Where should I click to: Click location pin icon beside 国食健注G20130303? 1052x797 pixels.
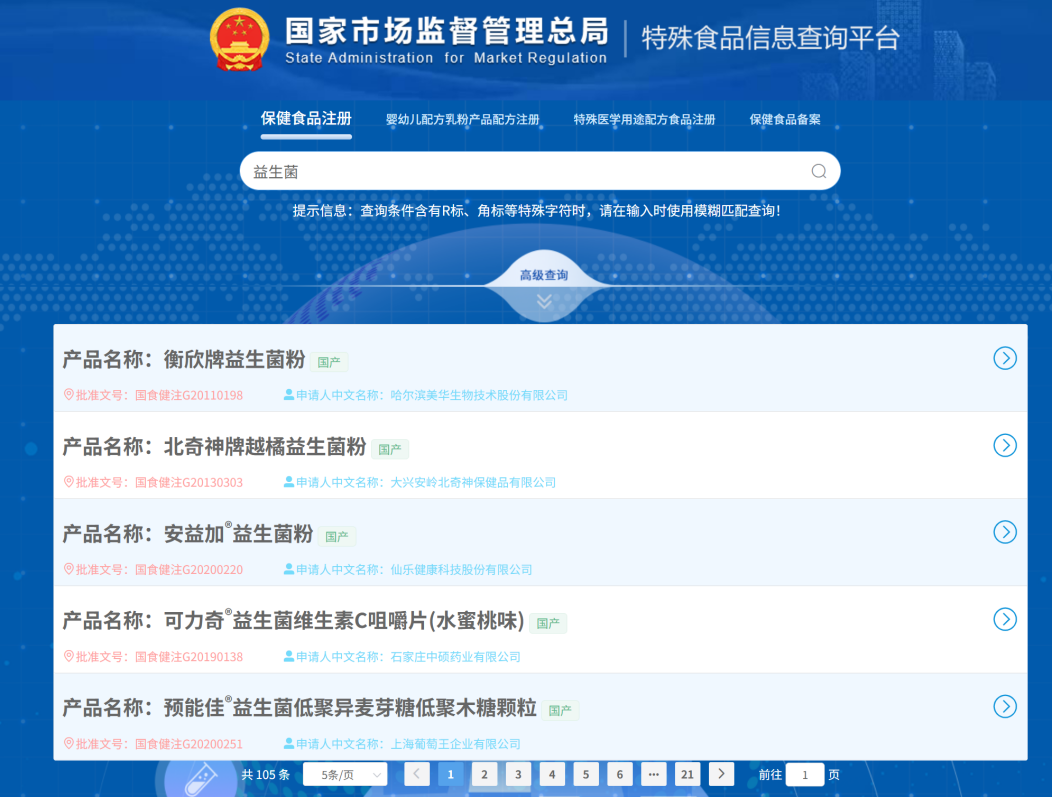coord(68,482)
